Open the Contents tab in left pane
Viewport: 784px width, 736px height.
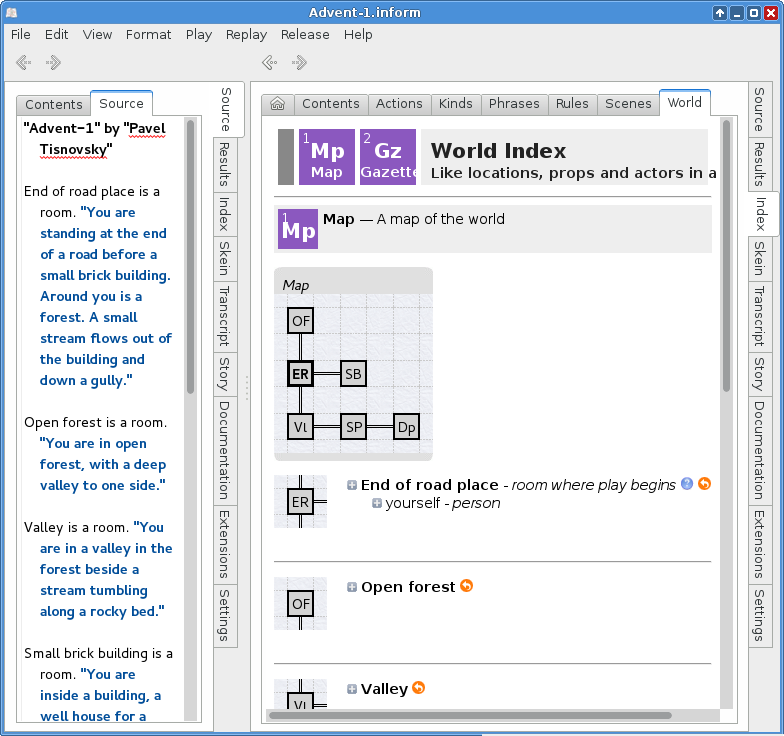click(x=54, y=105)
